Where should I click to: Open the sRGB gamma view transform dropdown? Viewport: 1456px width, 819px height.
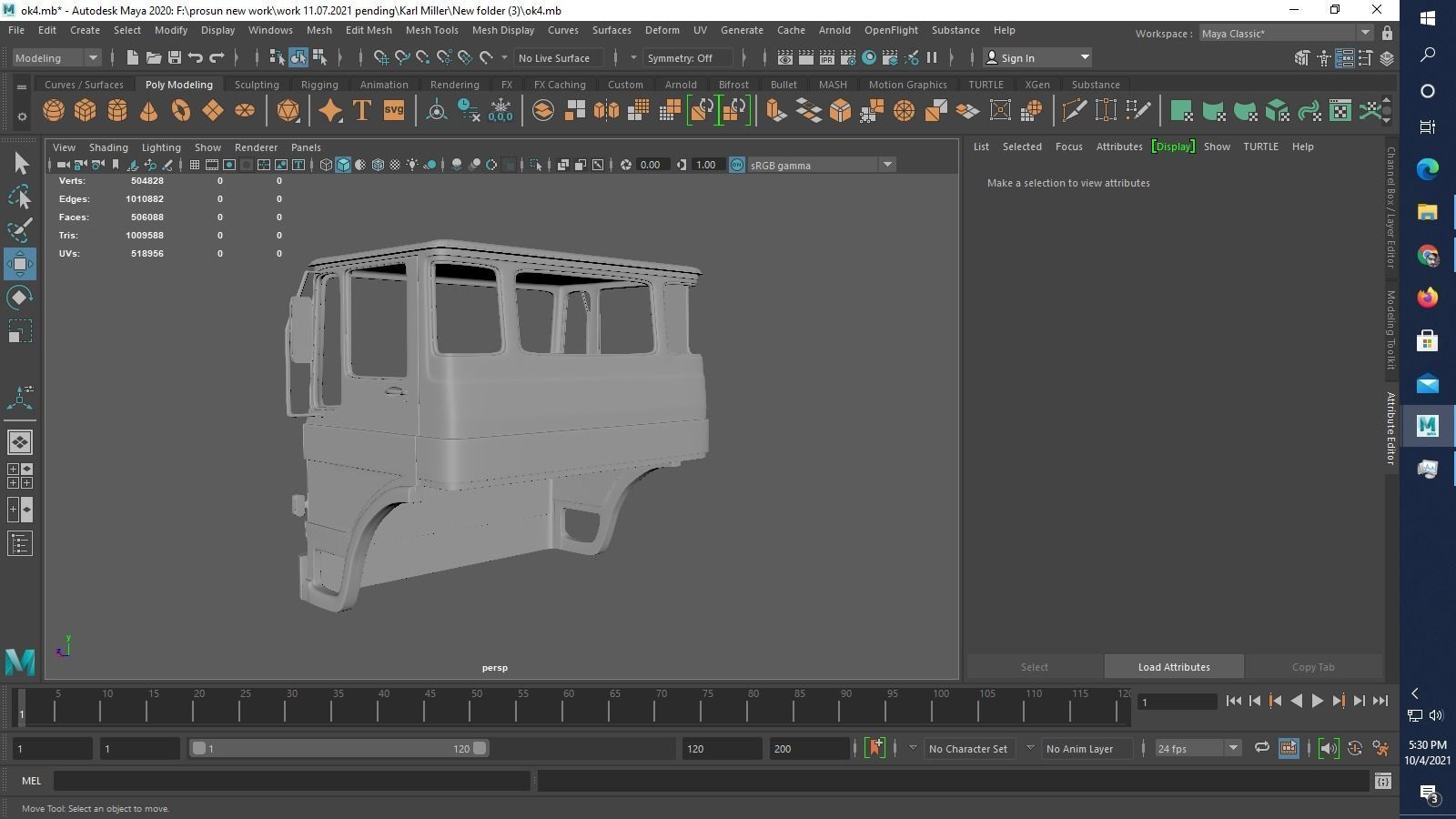(822, 165)
